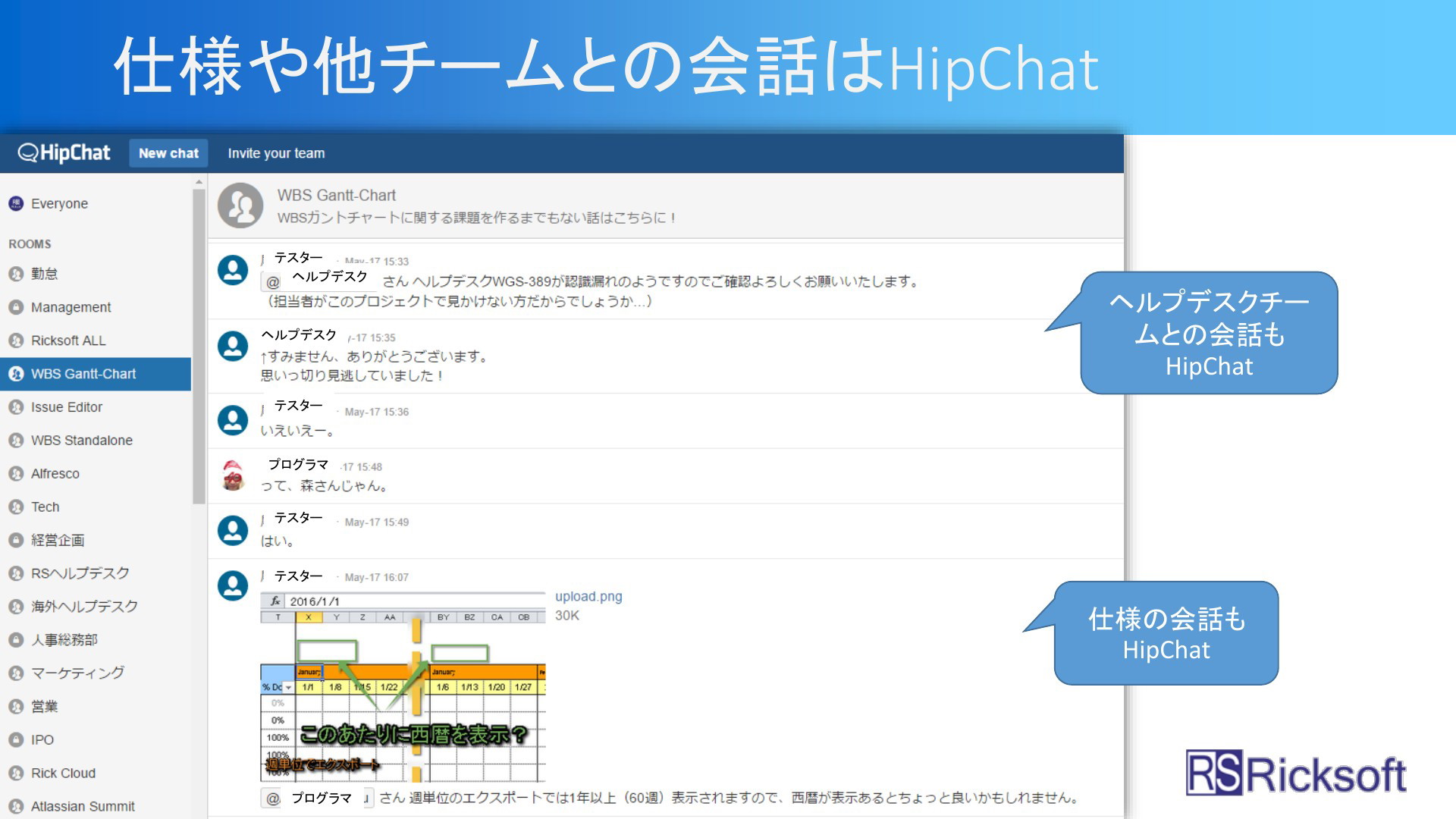Click the プログラマ sender name at 15:48
This screenshot has height=819, width=1456.
298,464
